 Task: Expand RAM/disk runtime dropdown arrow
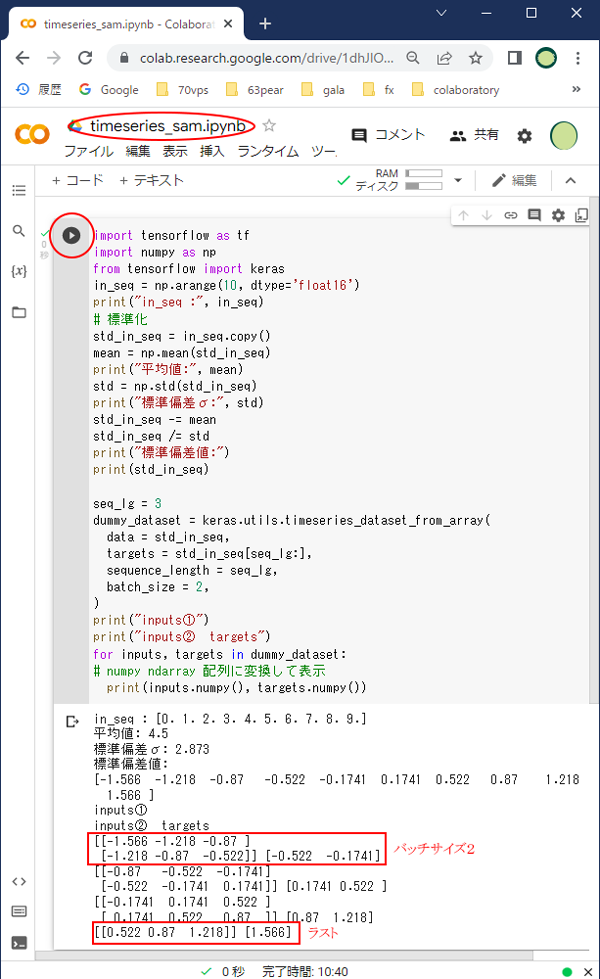click(x=458, y=180)
